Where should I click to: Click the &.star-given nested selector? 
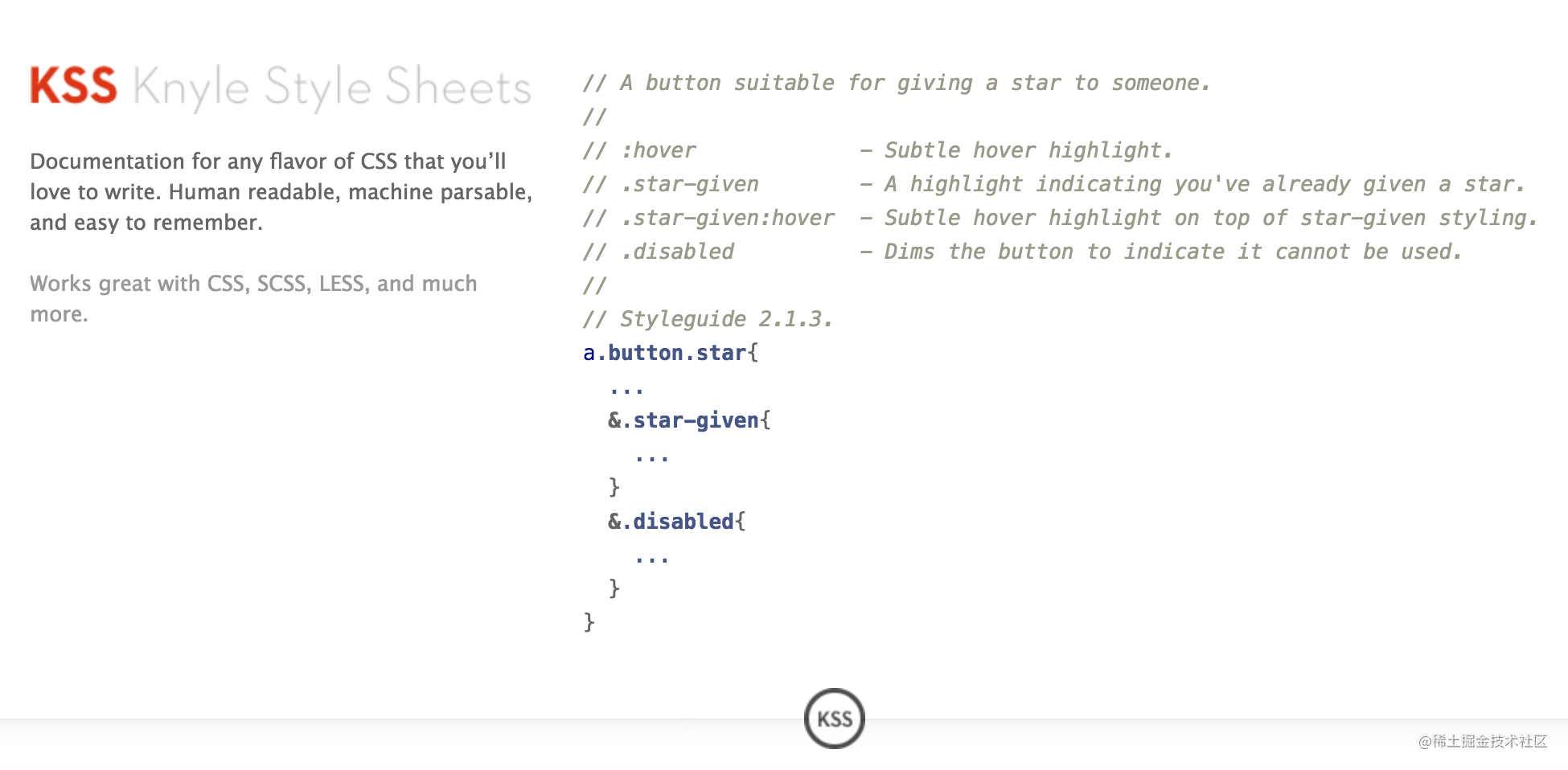683,420
